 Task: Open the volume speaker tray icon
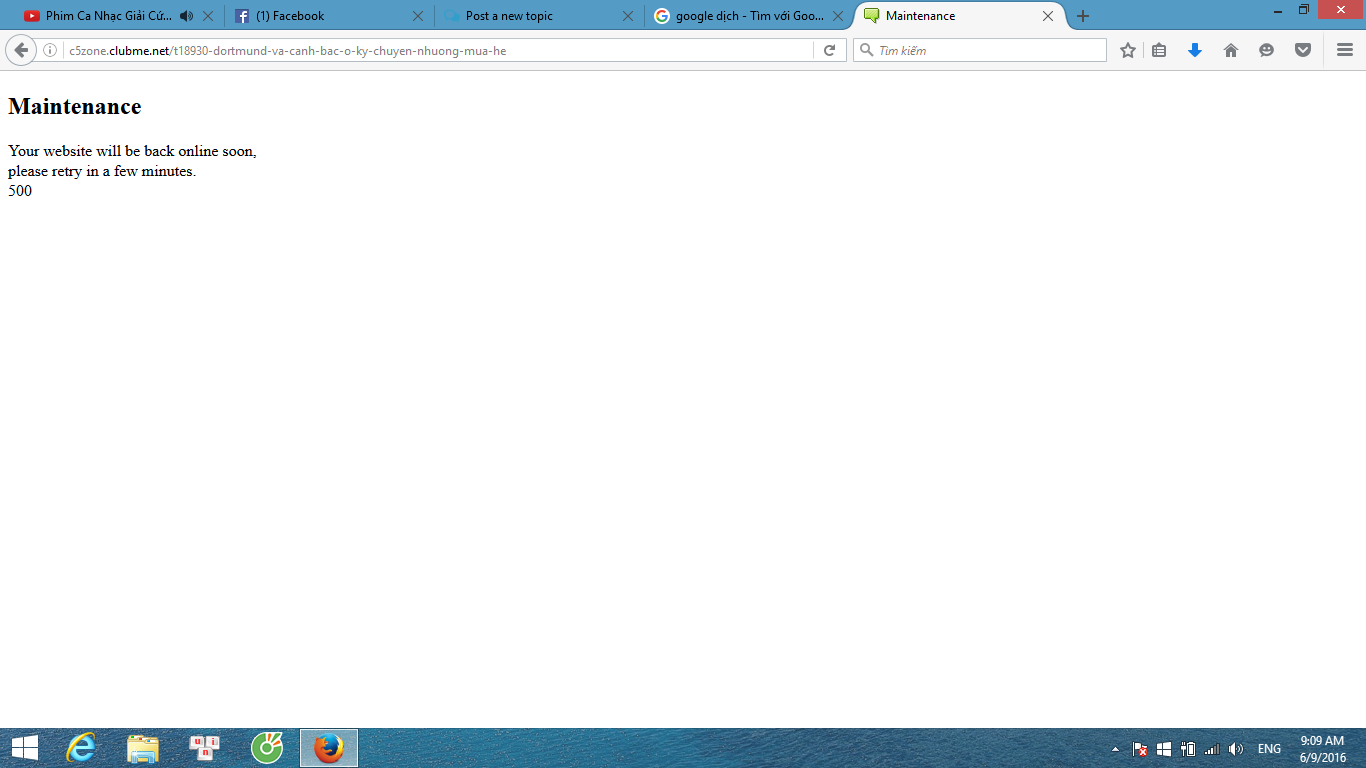point(1236,749)
